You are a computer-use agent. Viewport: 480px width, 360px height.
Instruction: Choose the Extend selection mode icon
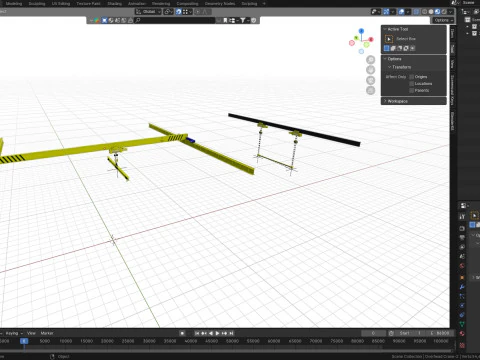393,48
